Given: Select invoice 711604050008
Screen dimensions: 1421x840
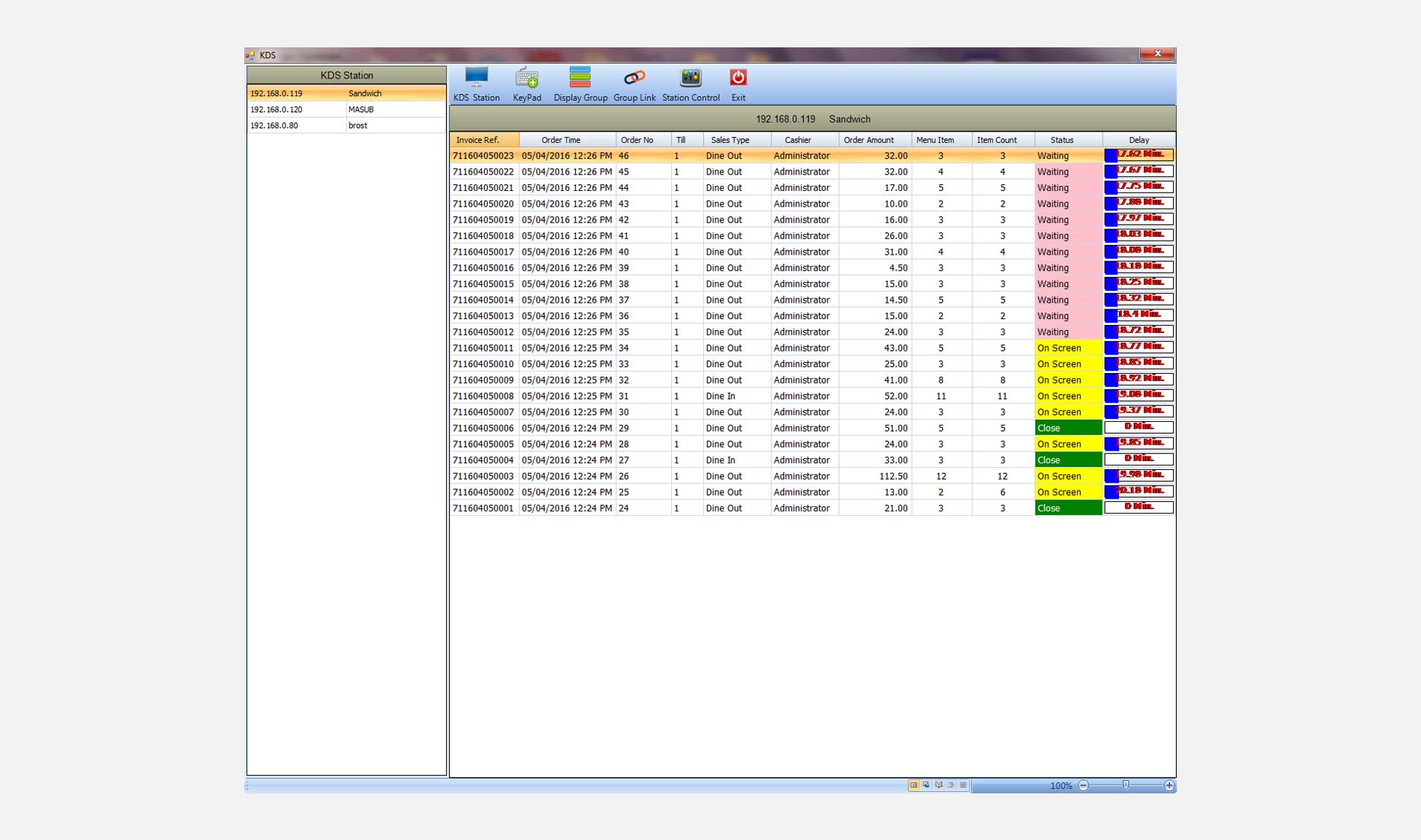Looking at the screenshot, I should point(483,396).
